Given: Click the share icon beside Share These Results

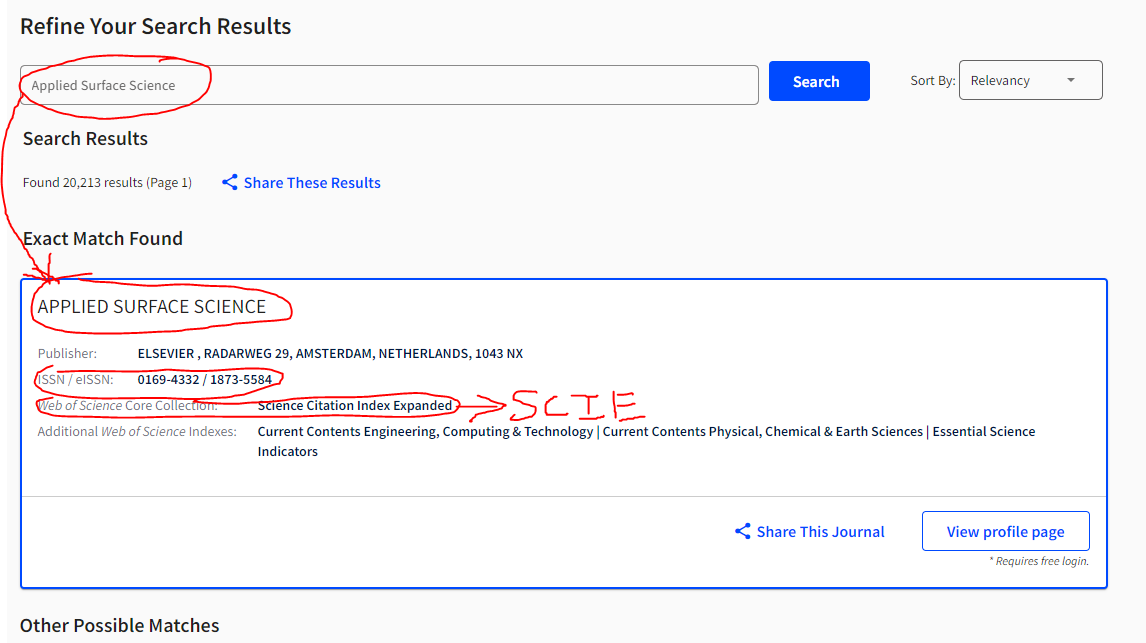Looking at the screenshot, I should 230,182.
